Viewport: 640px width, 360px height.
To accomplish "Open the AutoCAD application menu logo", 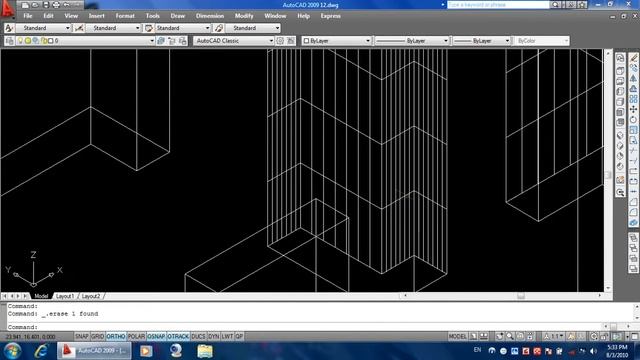I will (x=7, y=9).
